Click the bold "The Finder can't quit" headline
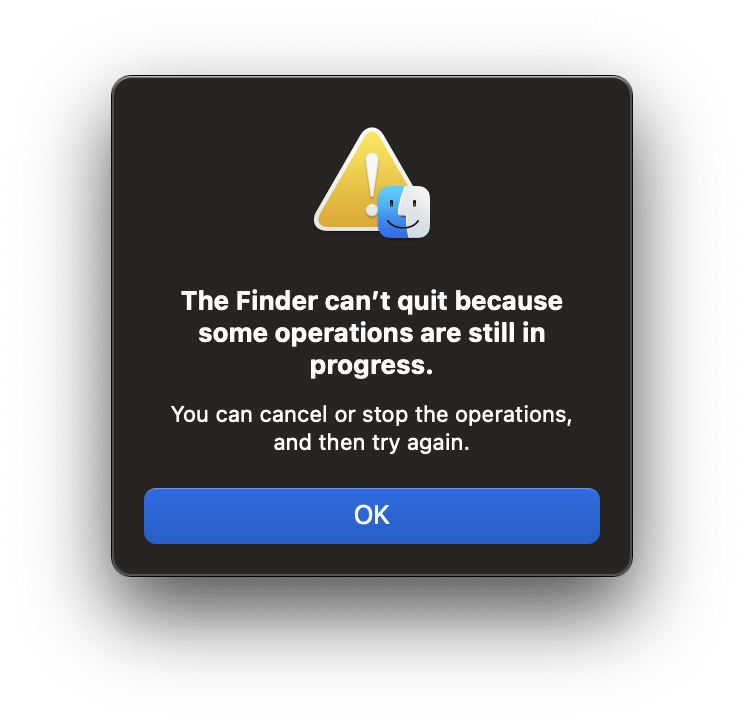The width and height of the screenshot is (744, 724). click(x=372, y=333)
